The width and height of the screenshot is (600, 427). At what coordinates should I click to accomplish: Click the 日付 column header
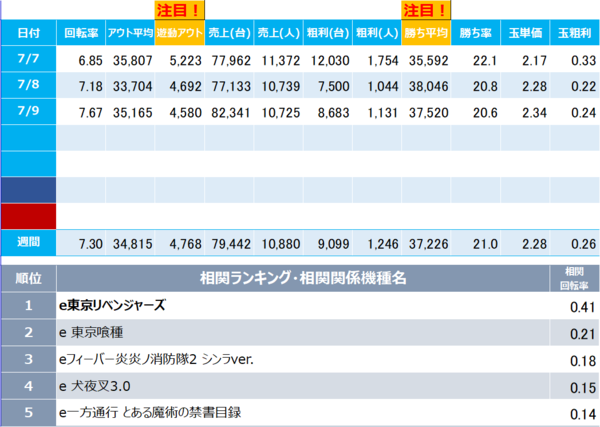29,33
